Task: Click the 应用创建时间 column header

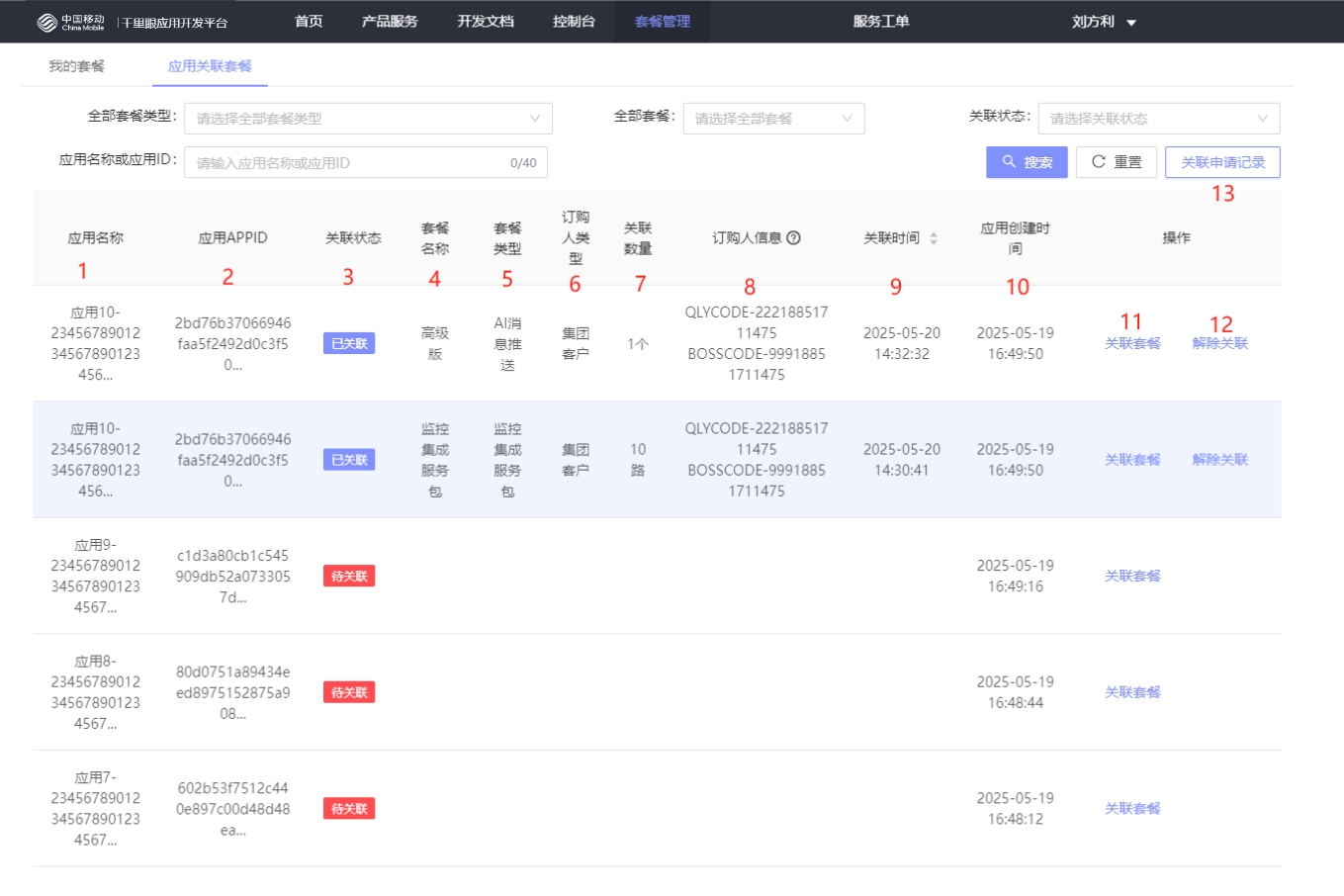Action: (1016, 238)
